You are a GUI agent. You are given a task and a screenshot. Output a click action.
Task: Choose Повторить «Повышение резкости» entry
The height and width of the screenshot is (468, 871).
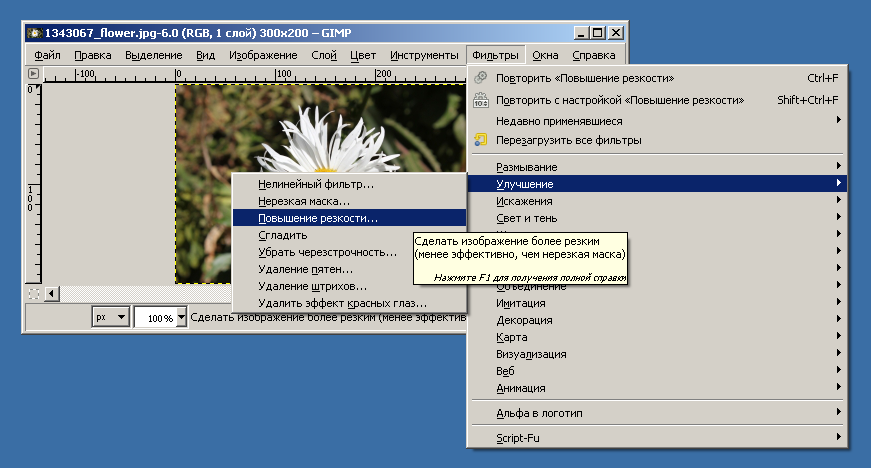pyautogui.click(x=657, y=78)
